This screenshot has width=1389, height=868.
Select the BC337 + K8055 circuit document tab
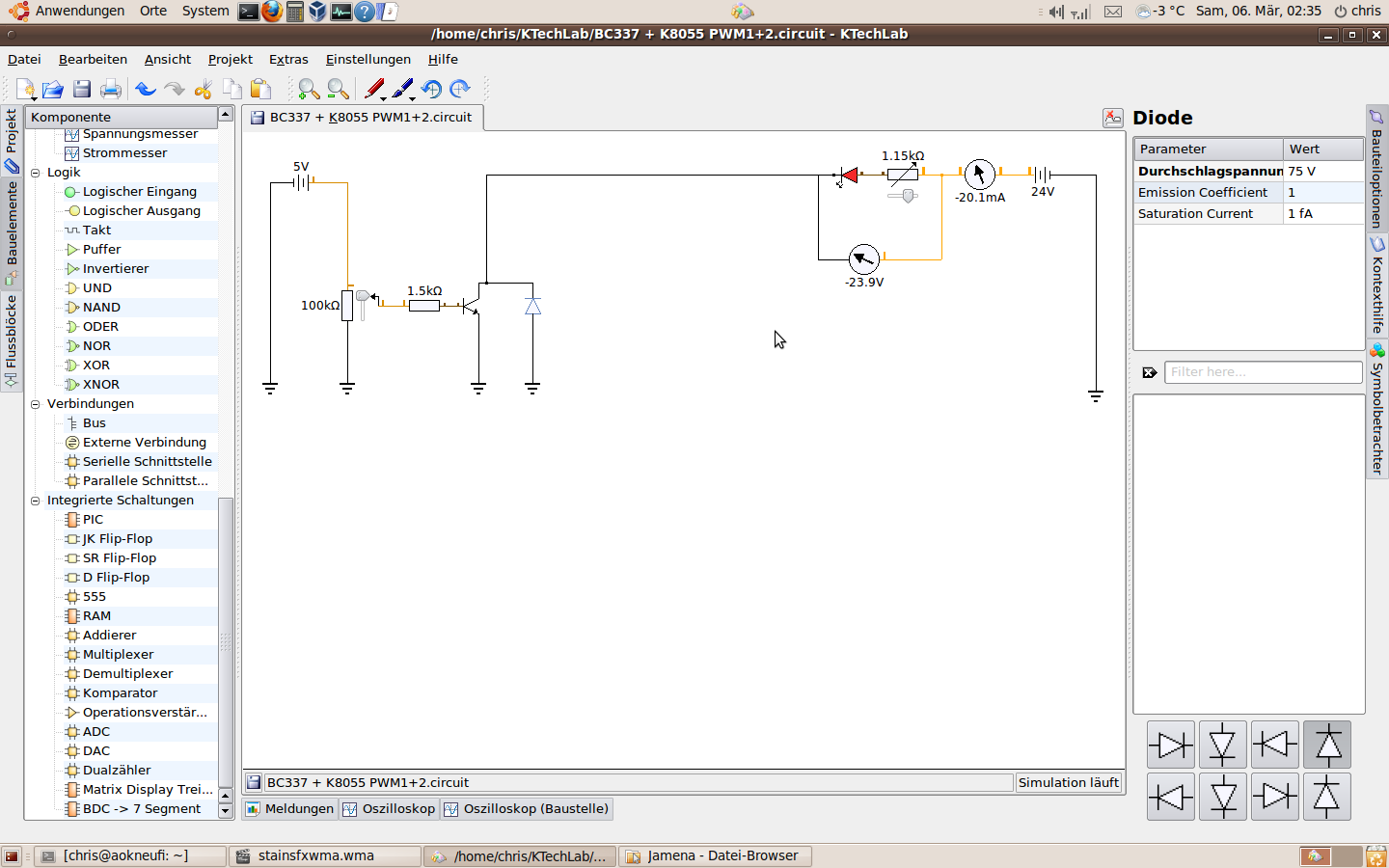362,118
